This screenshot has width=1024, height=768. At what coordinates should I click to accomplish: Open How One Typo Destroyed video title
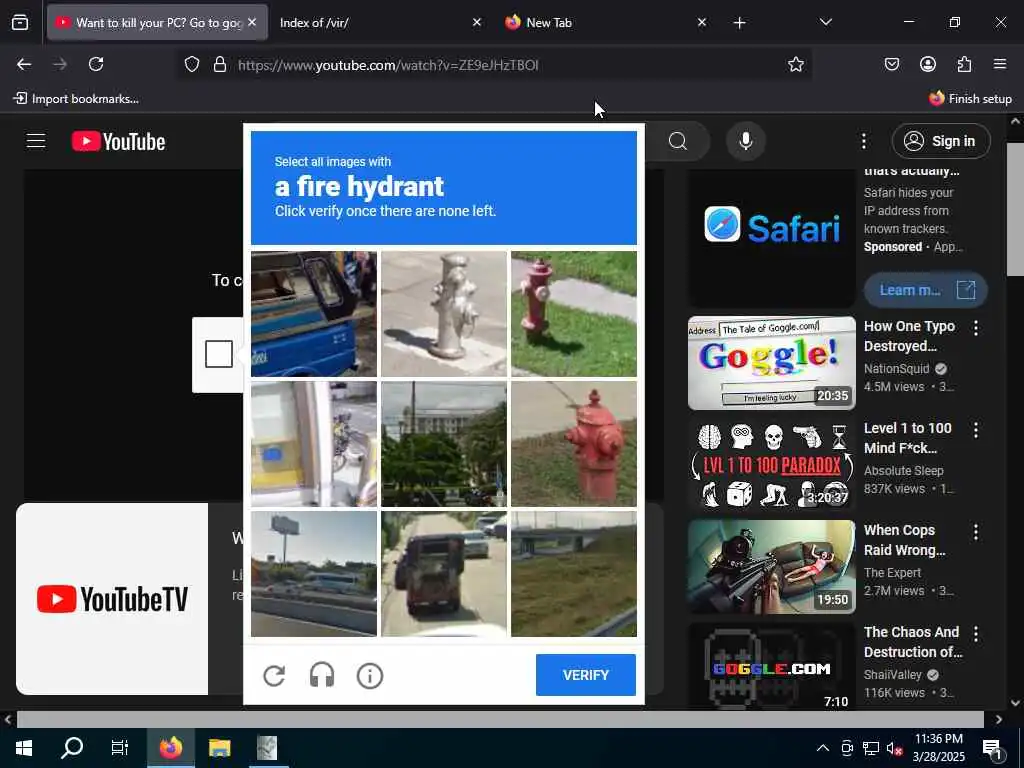910,336
